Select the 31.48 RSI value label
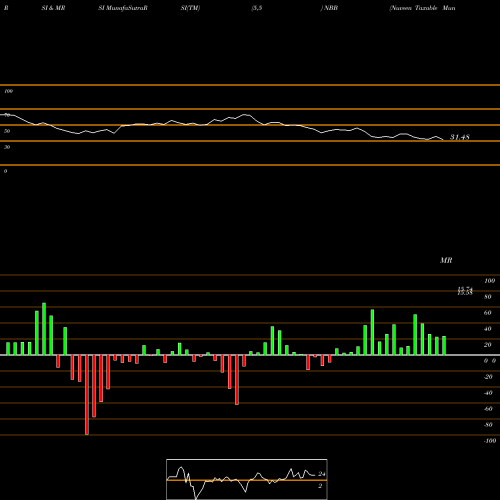The height and width of the screenshot is (500, 500). (x=460, y=137)
